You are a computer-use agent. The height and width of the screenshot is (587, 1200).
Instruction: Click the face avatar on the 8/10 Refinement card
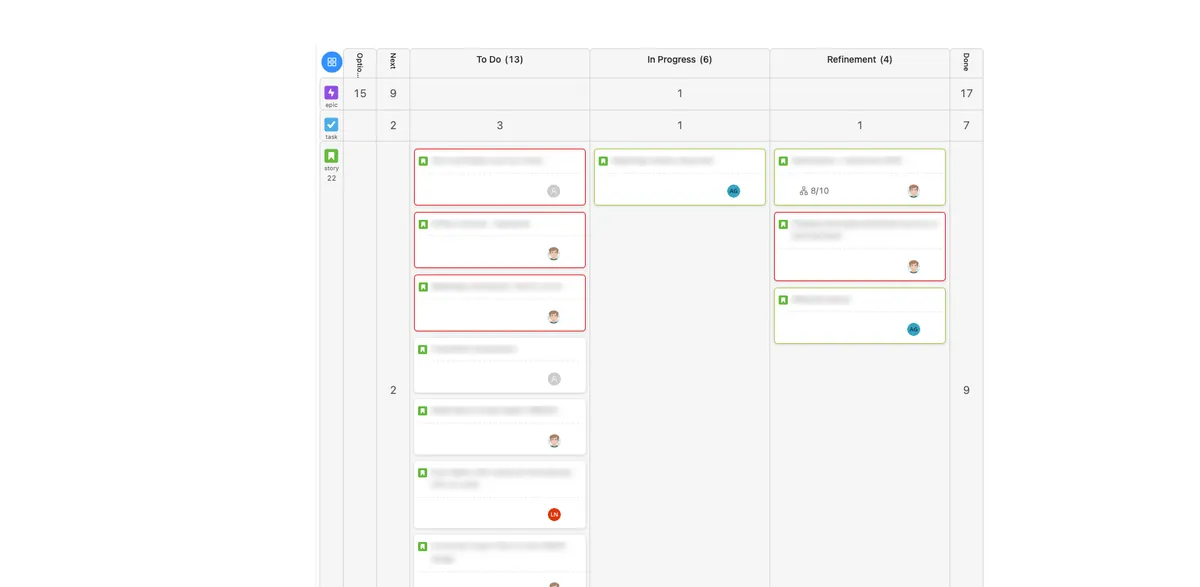[x=913, y=191]
